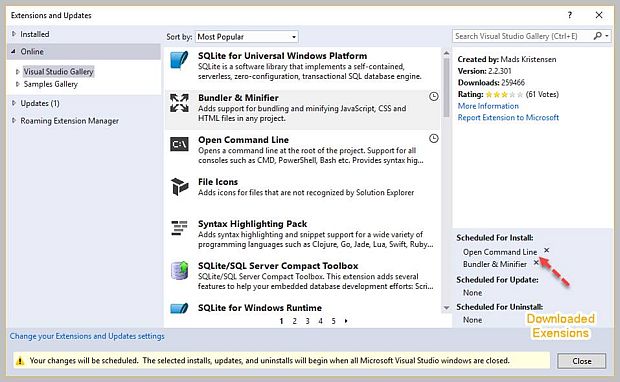Select the File Icons title
The image size is (620, 382).
(218, 182)
